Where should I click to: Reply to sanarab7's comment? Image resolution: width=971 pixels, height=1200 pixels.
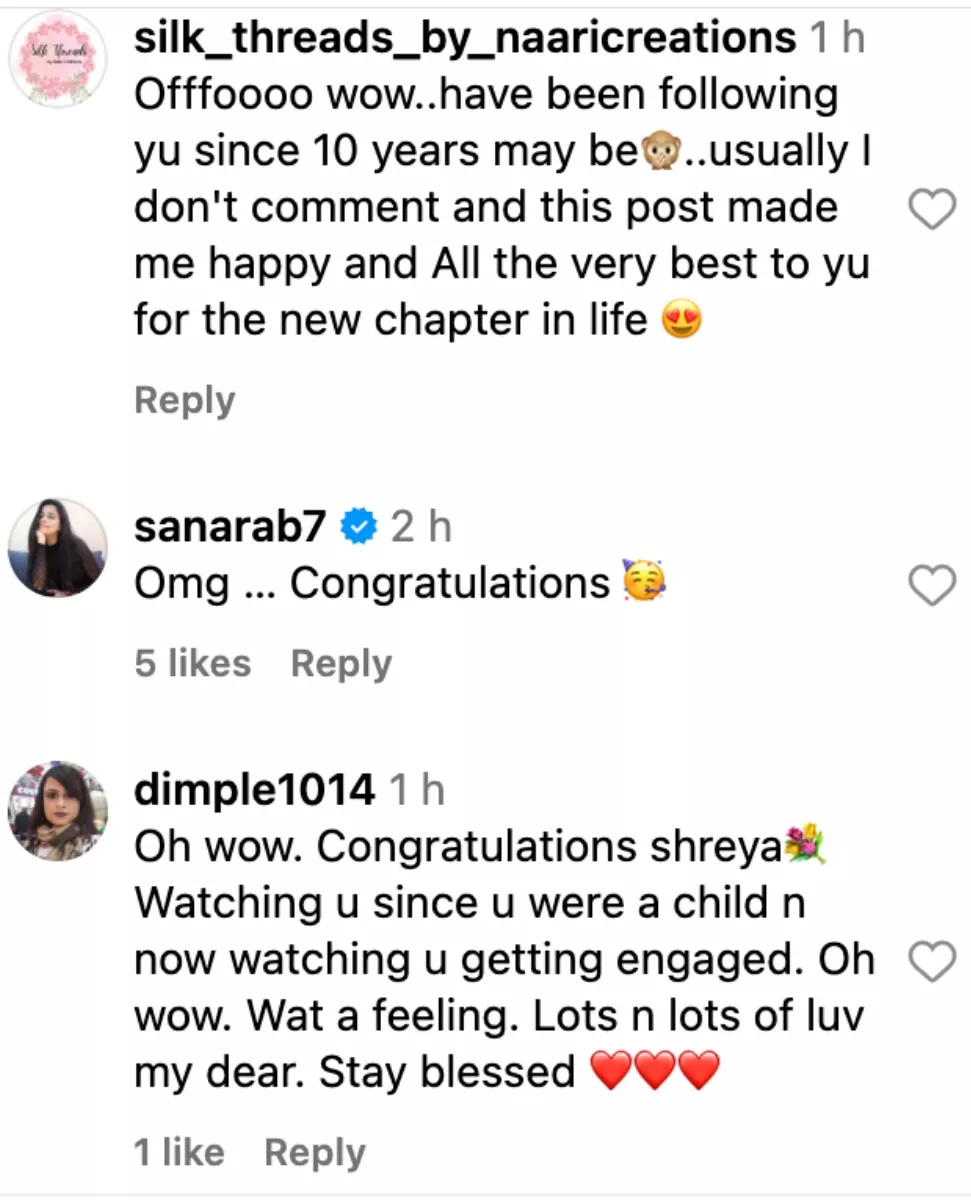coord(341,664)
